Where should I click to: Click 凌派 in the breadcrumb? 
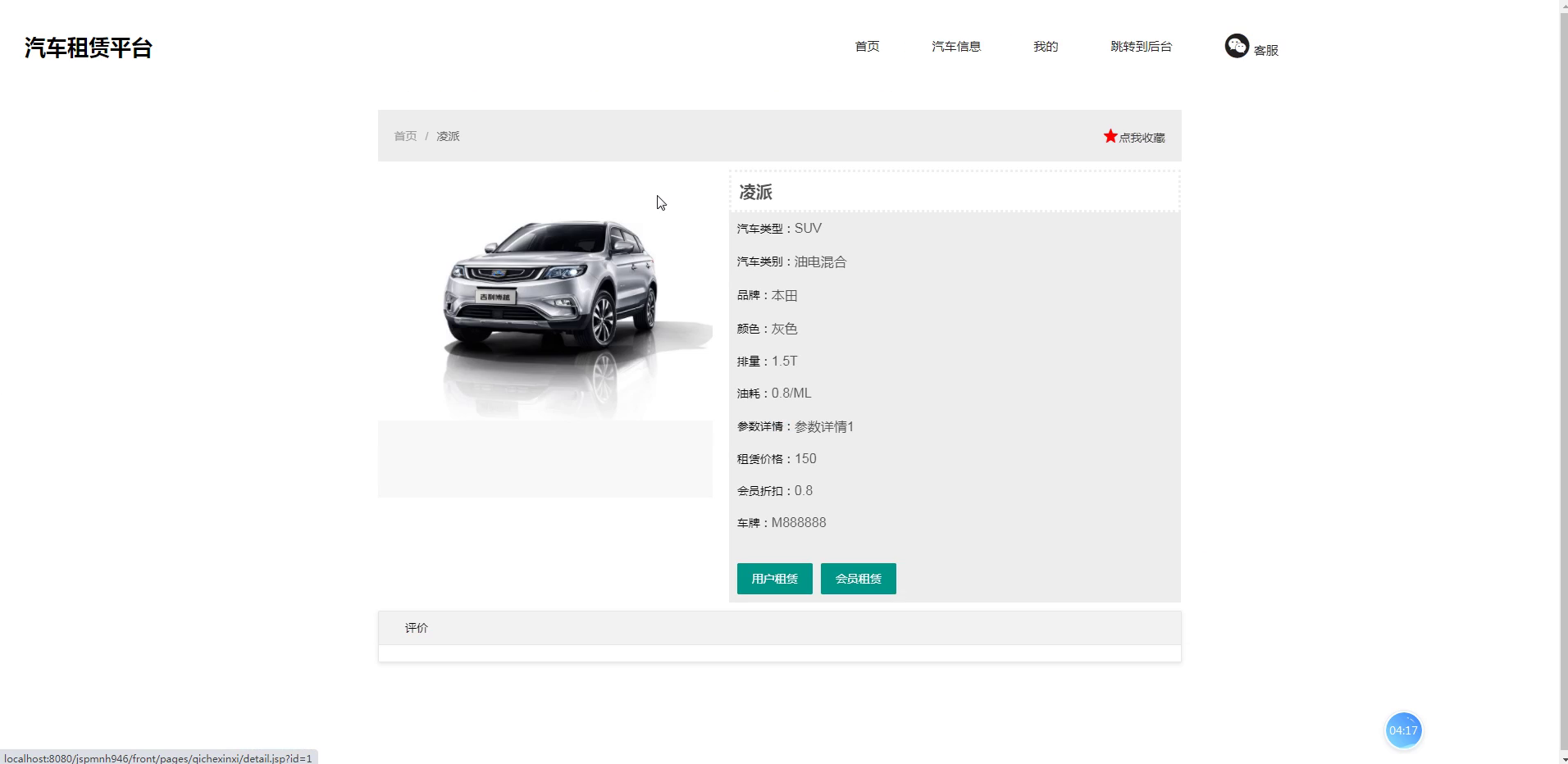[x=448, y=136]
